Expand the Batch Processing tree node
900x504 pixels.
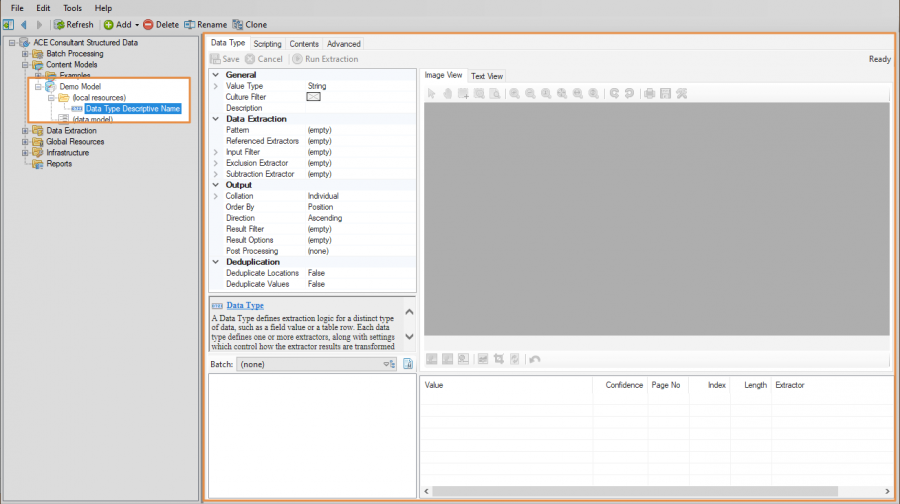(x=26, y=54)
